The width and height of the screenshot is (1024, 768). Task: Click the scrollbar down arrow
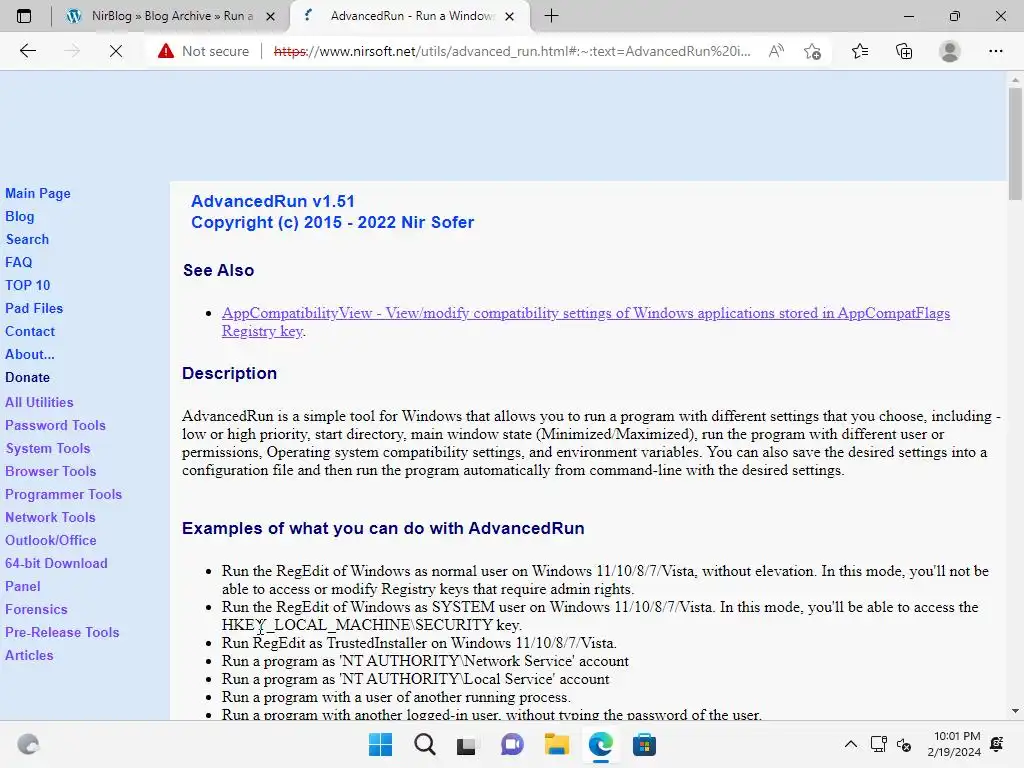point(1015,711)
